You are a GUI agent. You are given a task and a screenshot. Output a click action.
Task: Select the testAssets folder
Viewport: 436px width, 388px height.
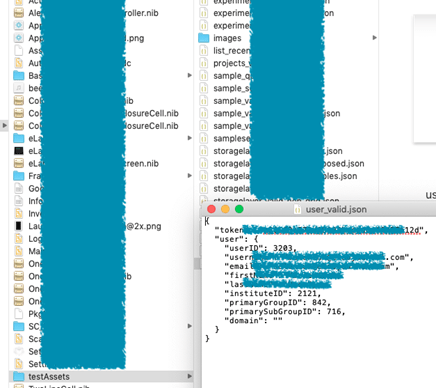(101, 376)
